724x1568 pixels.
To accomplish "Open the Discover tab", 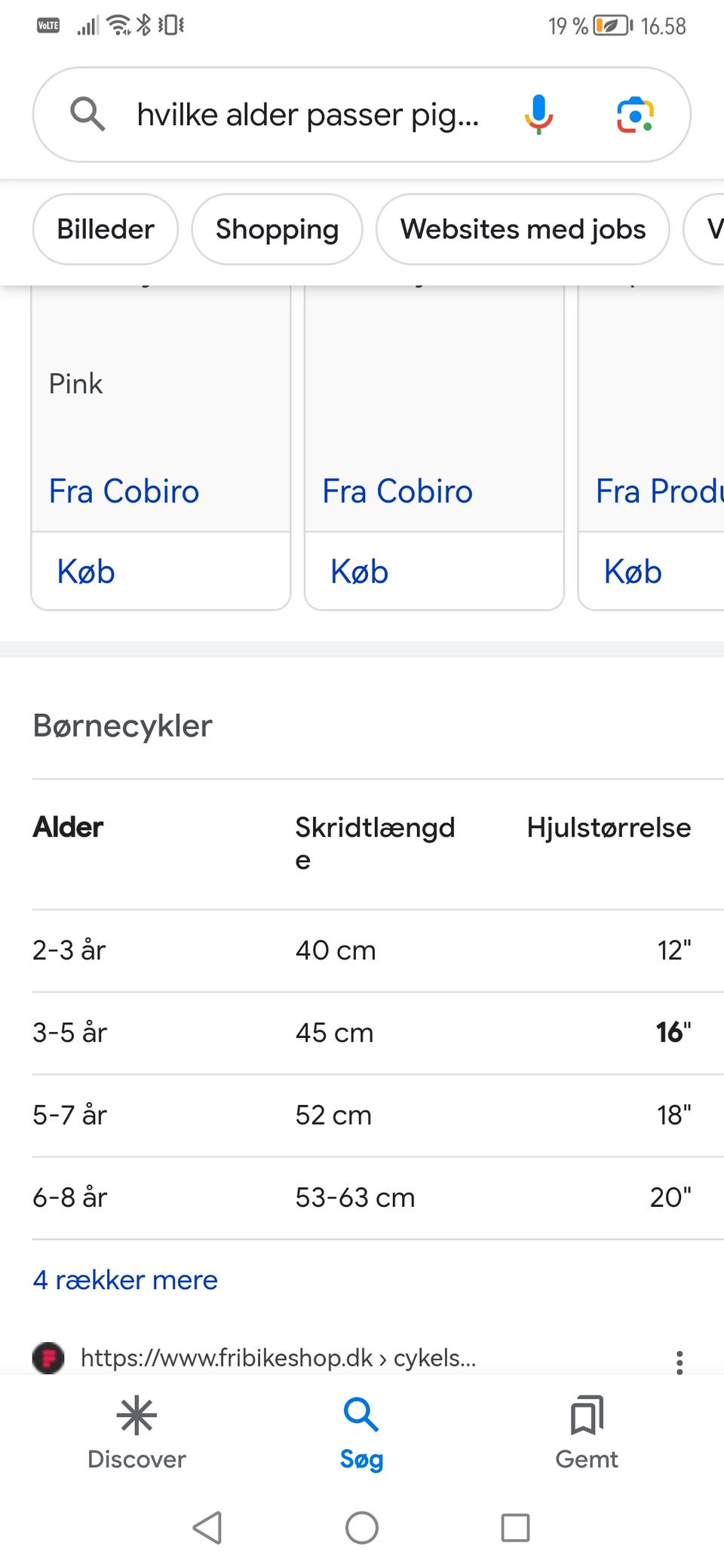I will coord(137,1432).
